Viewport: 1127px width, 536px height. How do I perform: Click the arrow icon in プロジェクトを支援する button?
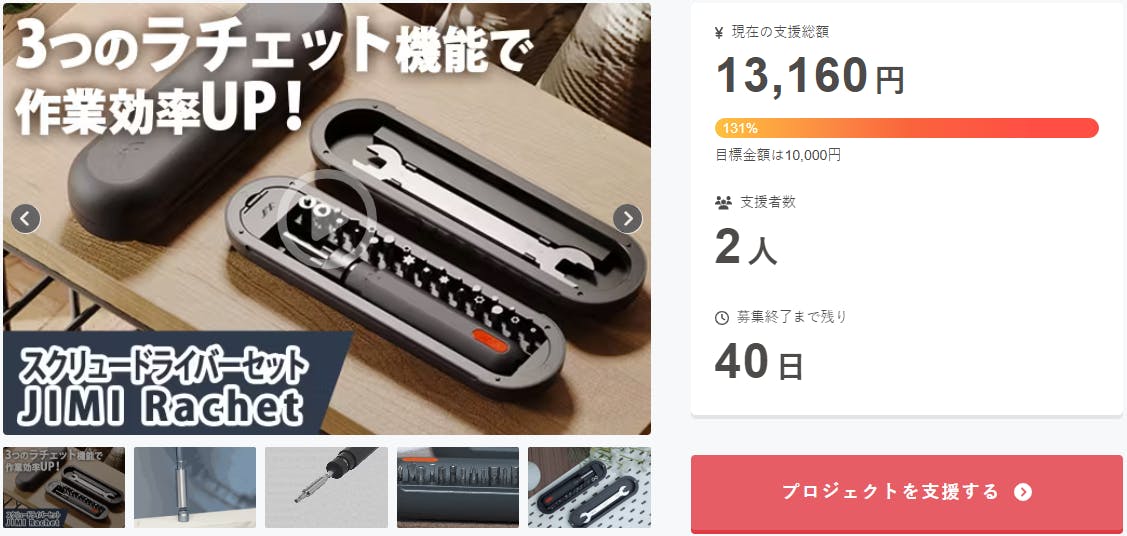tap(1023, 492)
